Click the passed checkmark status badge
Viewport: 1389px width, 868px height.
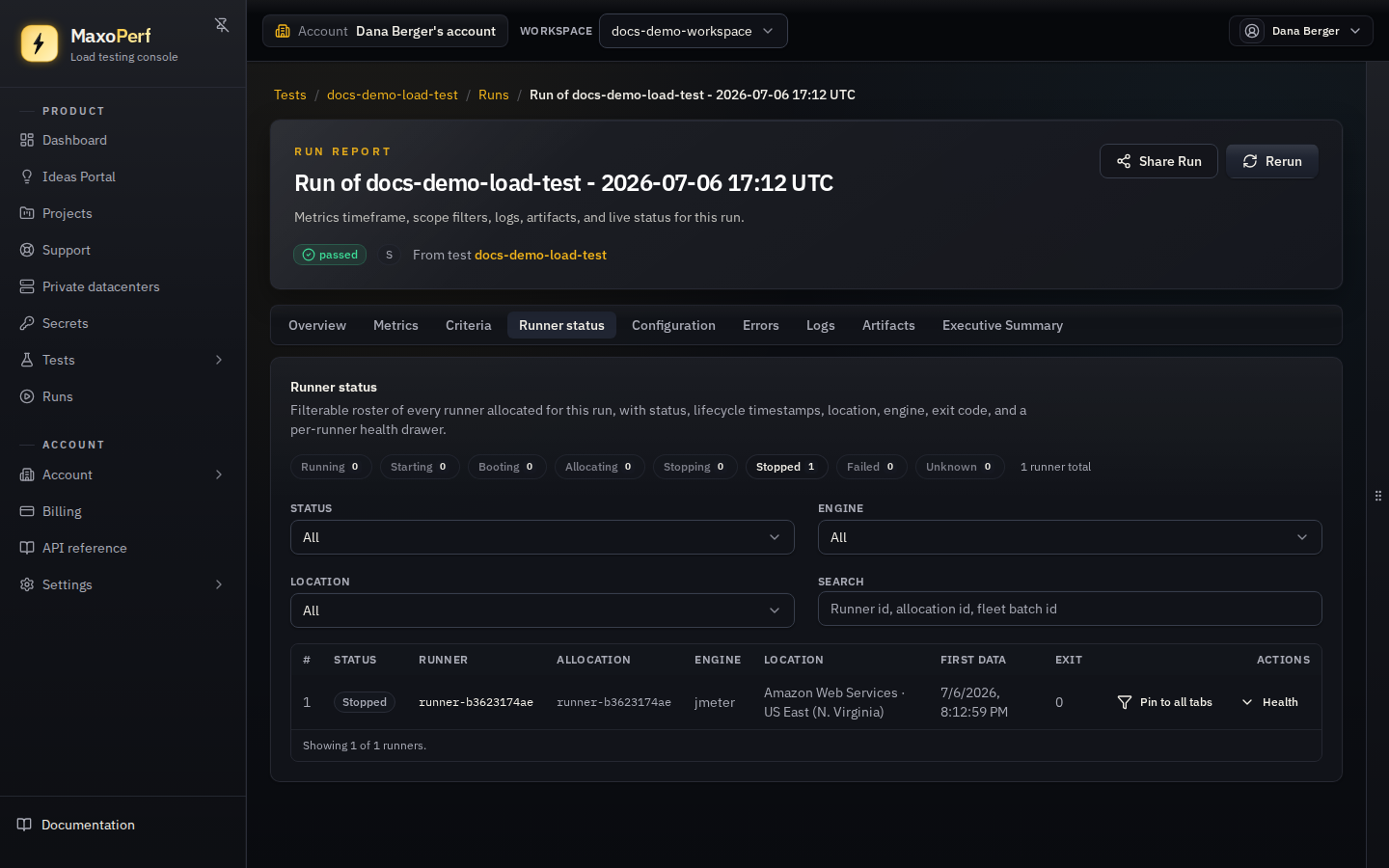(330, 255)
